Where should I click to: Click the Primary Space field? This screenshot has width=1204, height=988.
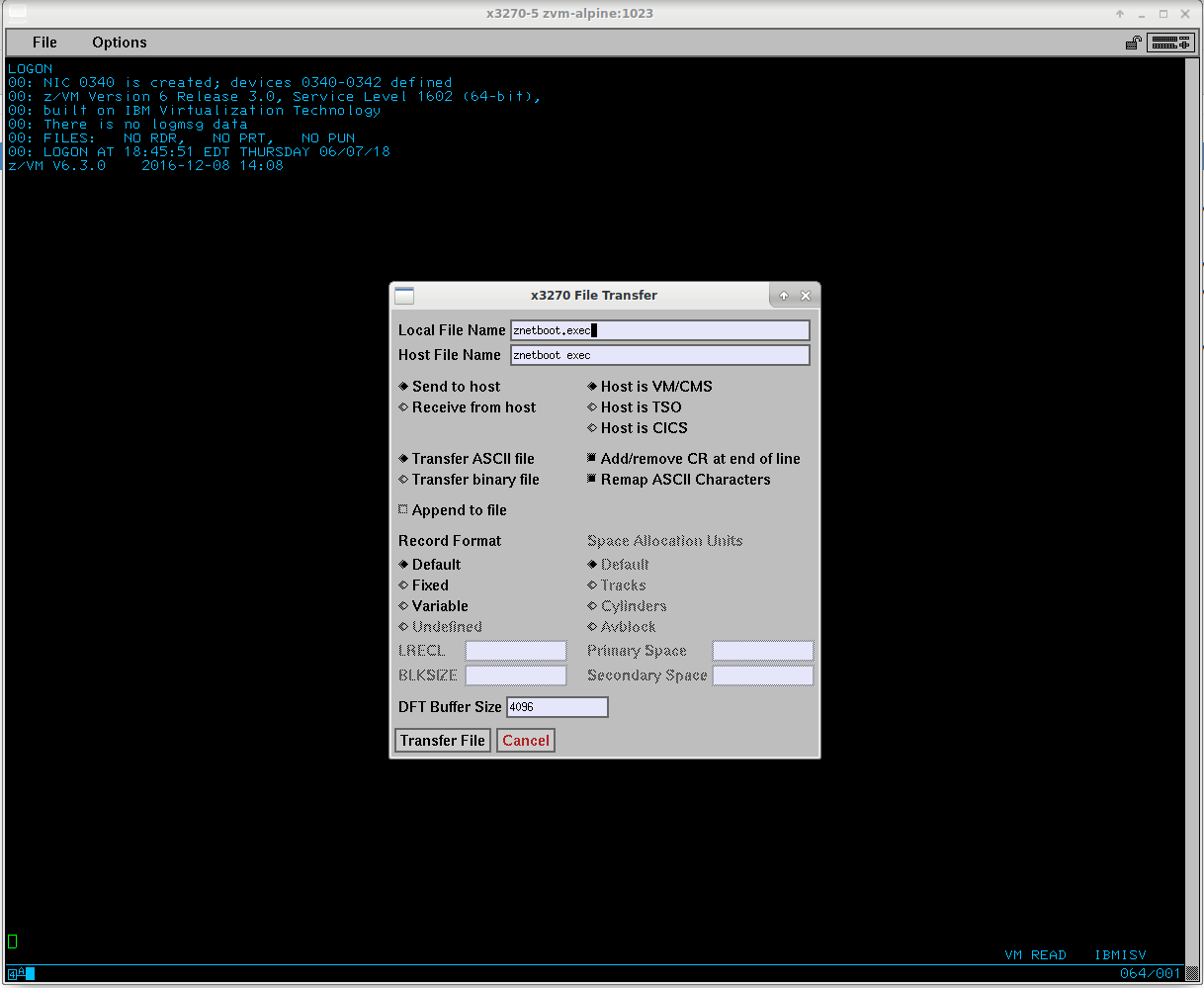[763, 651]
